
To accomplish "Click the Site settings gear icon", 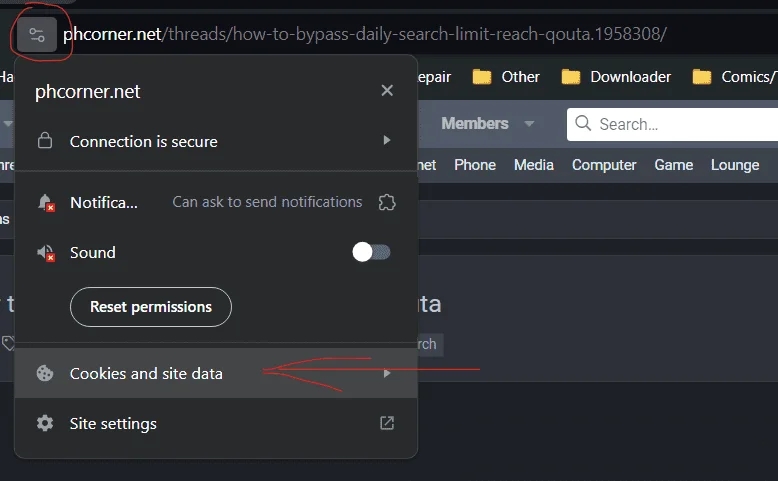I will point(45,423).
